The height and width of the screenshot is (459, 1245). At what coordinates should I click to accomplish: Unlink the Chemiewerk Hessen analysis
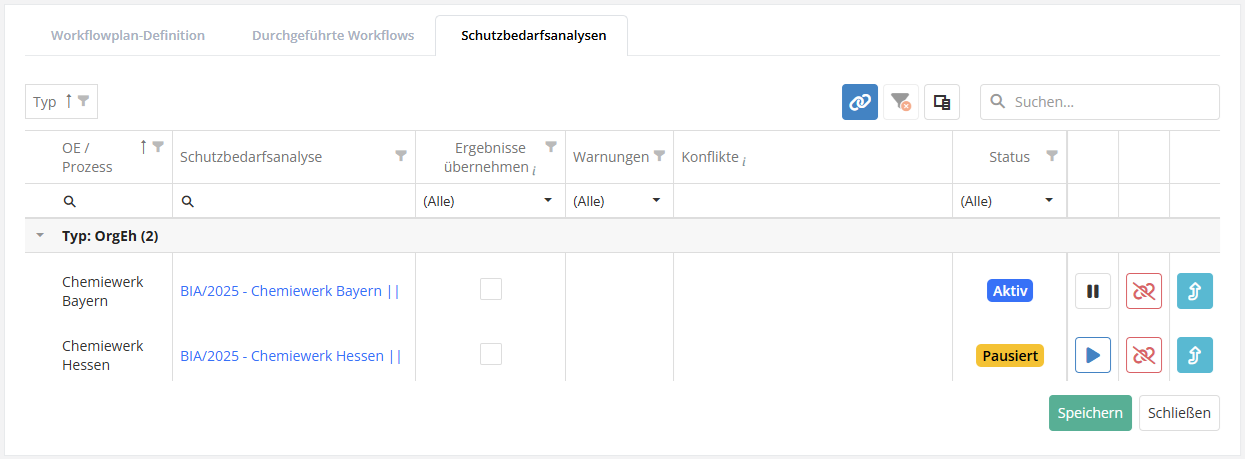1144,355
